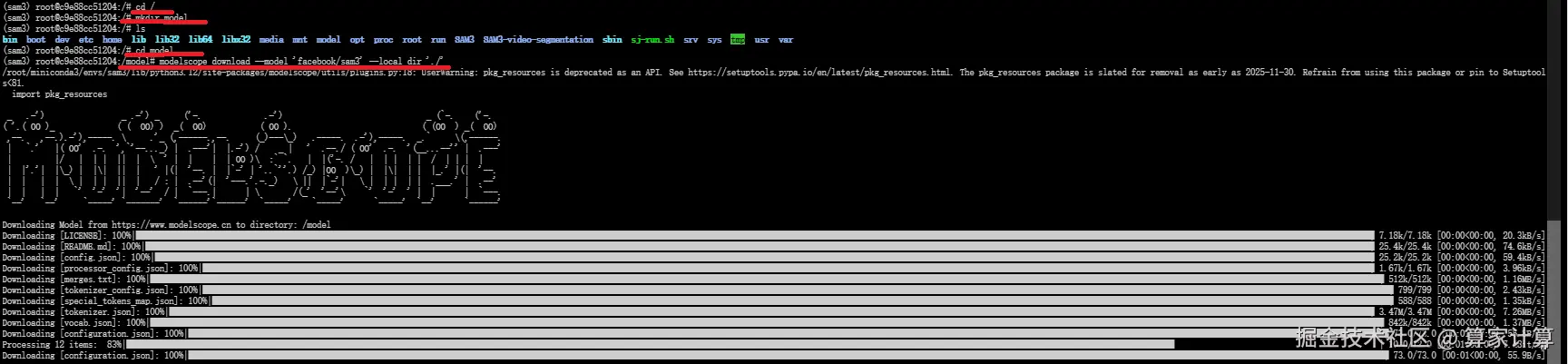Click the 'SAM3-video-segmentation' directory name

point(539,40)
